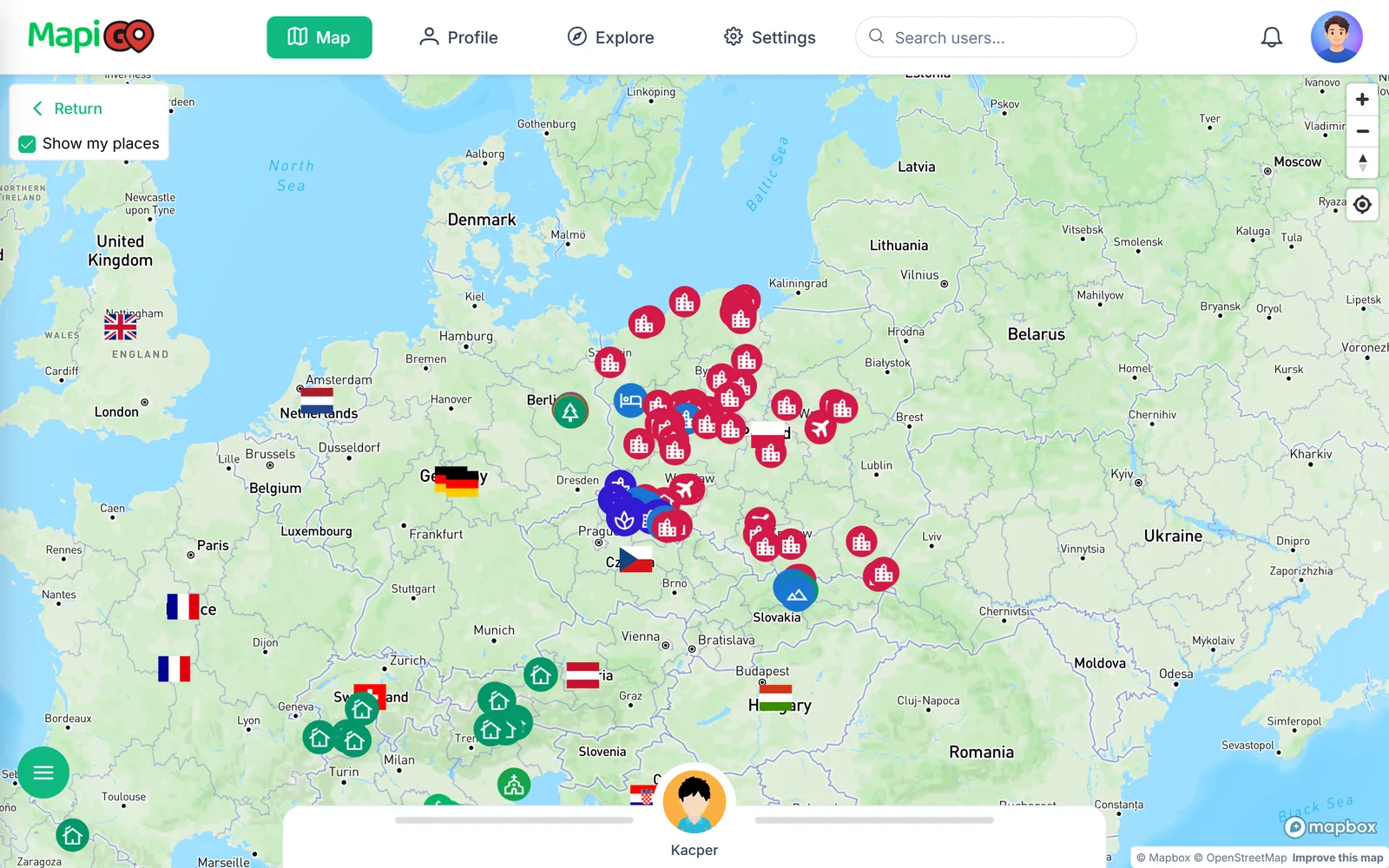
Task: Open the Profile tab
Action: (x=458, y=37)
